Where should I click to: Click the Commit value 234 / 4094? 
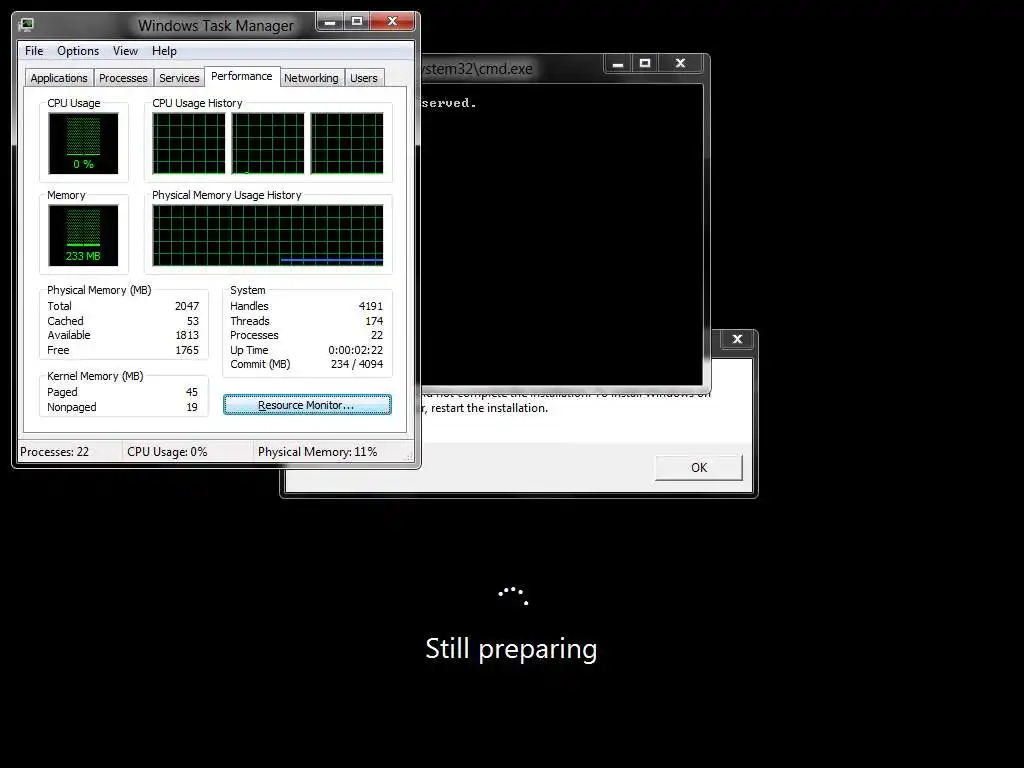pos(357,364)
